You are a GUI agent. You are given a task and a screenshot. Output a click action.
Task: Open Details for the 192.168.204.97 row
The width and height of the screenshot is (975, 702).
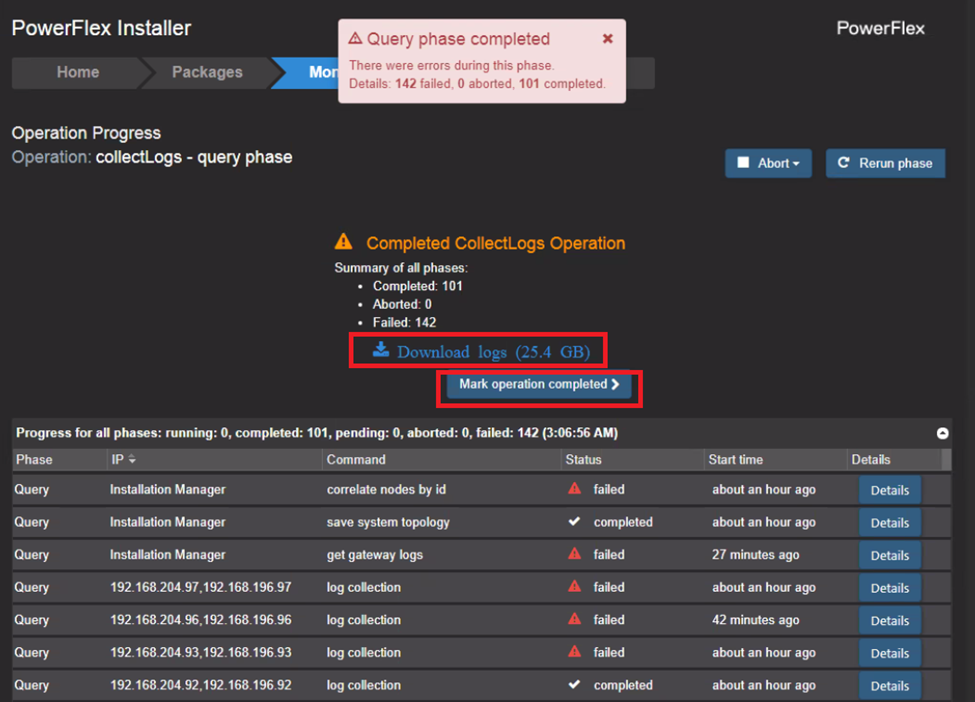tap(890, 588)
